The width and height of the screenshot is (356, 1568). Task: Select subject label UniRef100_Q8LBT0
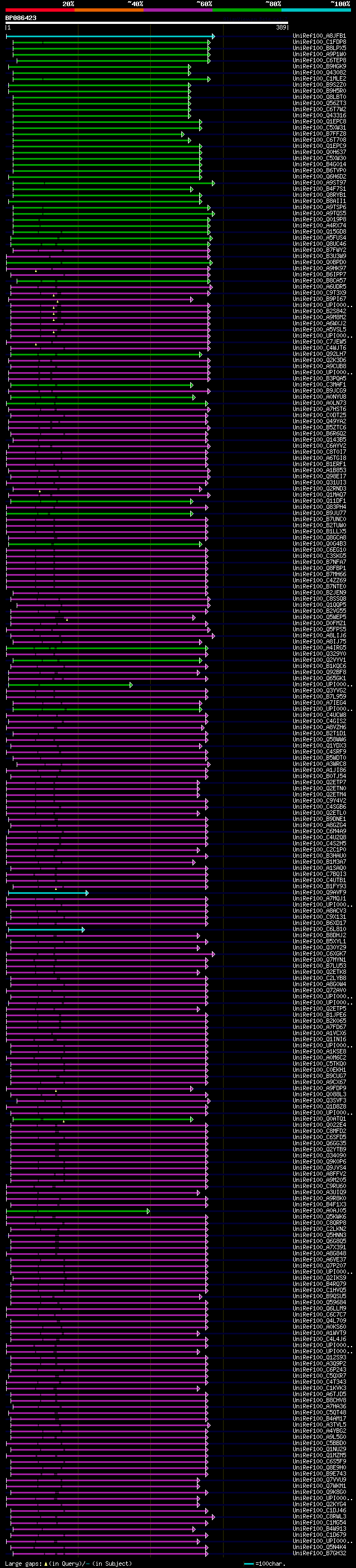pos(319,97)
